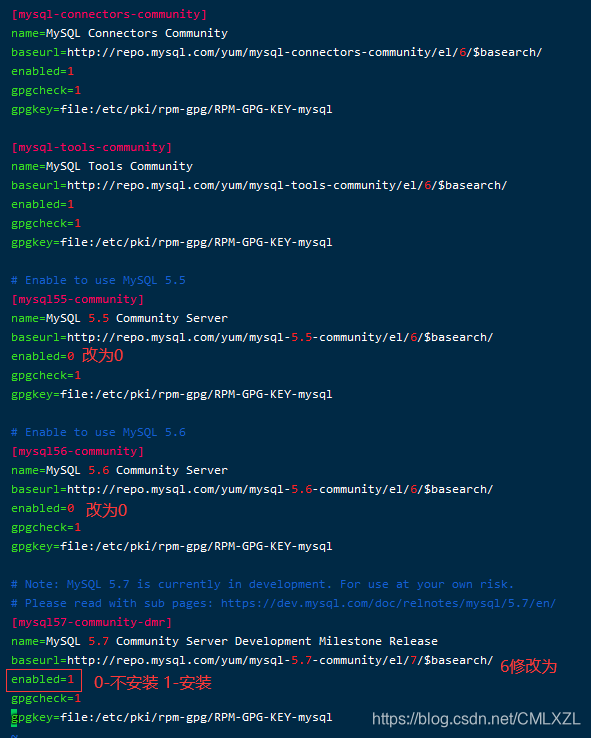This screenshot has width=591, height=738.
Task: Place cursor on enabled=0 under mysql56-community
Action: pyautogui.click(x=42, y=508)
